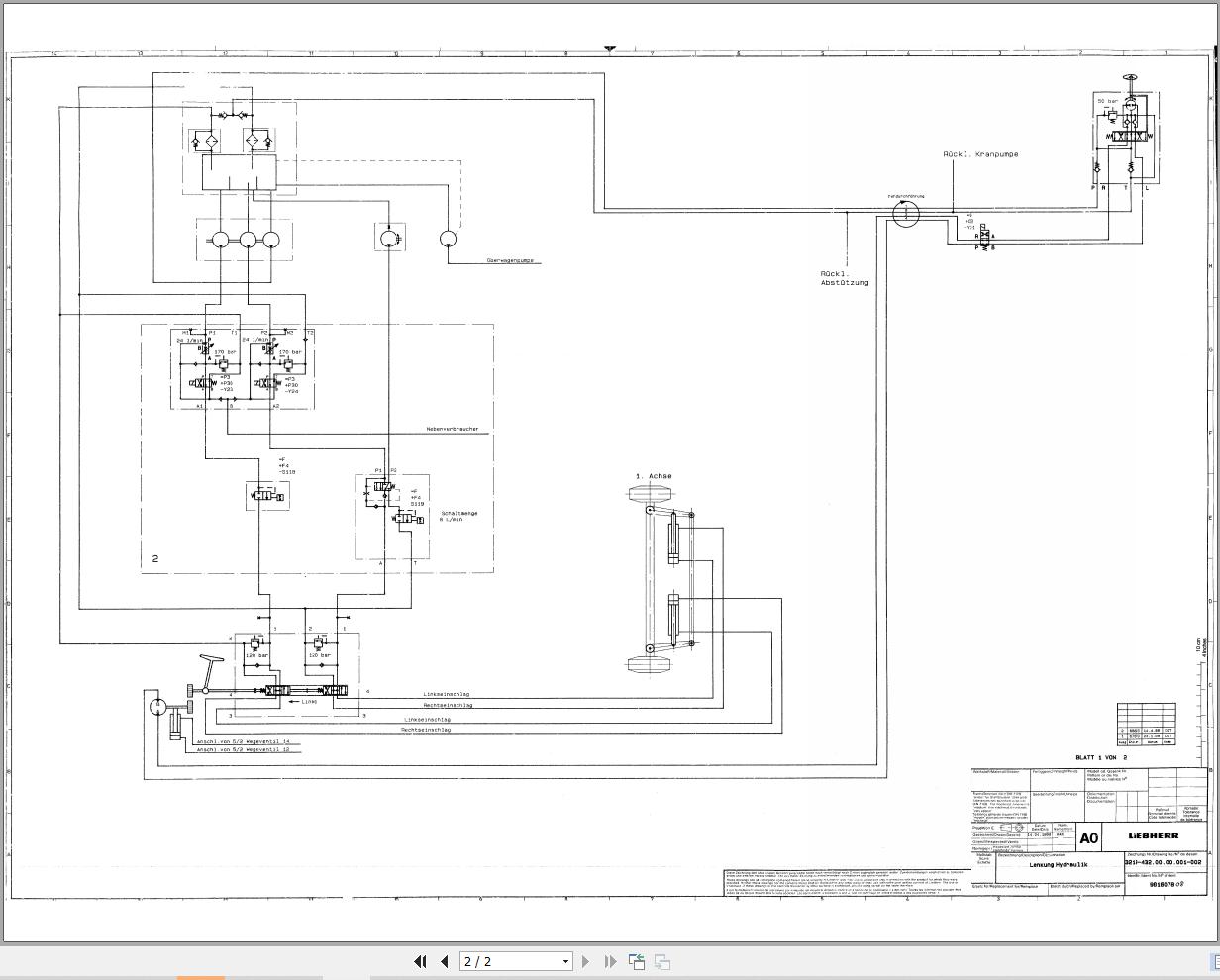This screenshot has width=1220, height=980.
Task: Open the page number dropdown arrow
Action: [565, 961]
